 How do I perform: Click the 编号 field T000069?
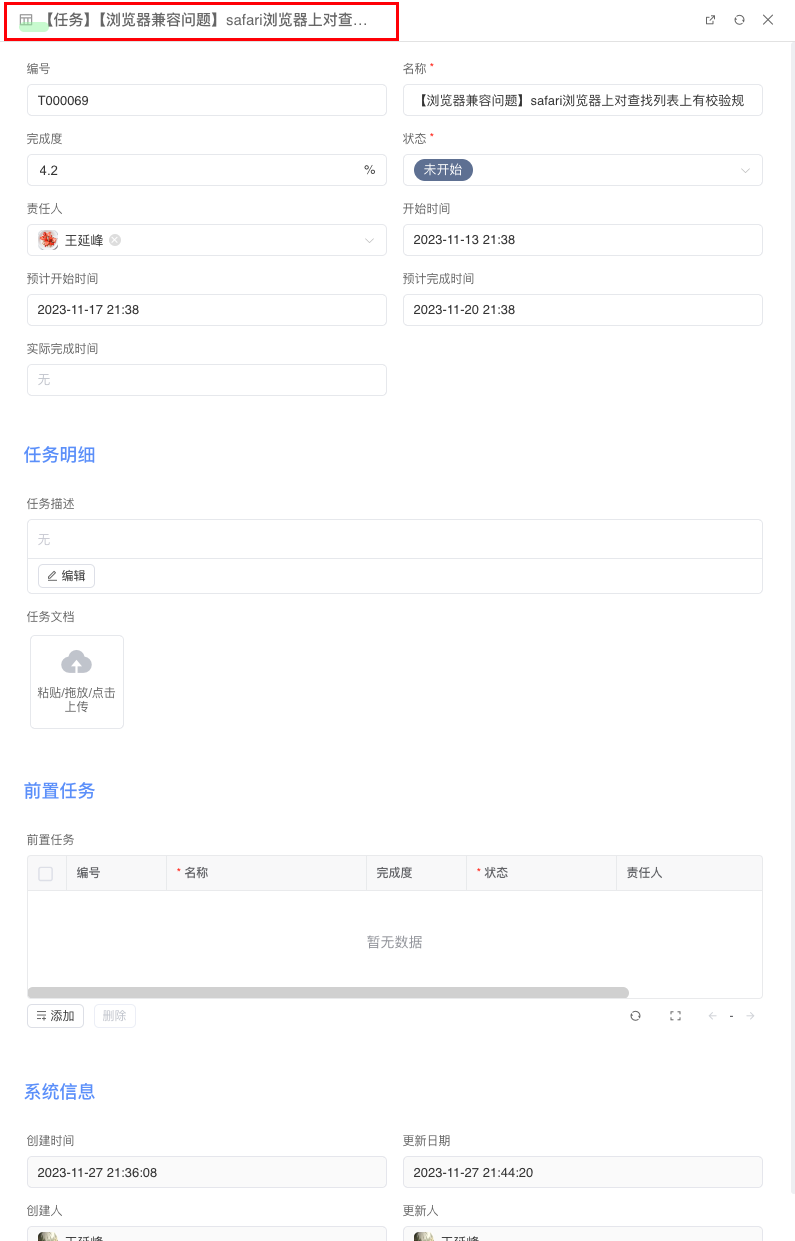click(x=207, y=100)
